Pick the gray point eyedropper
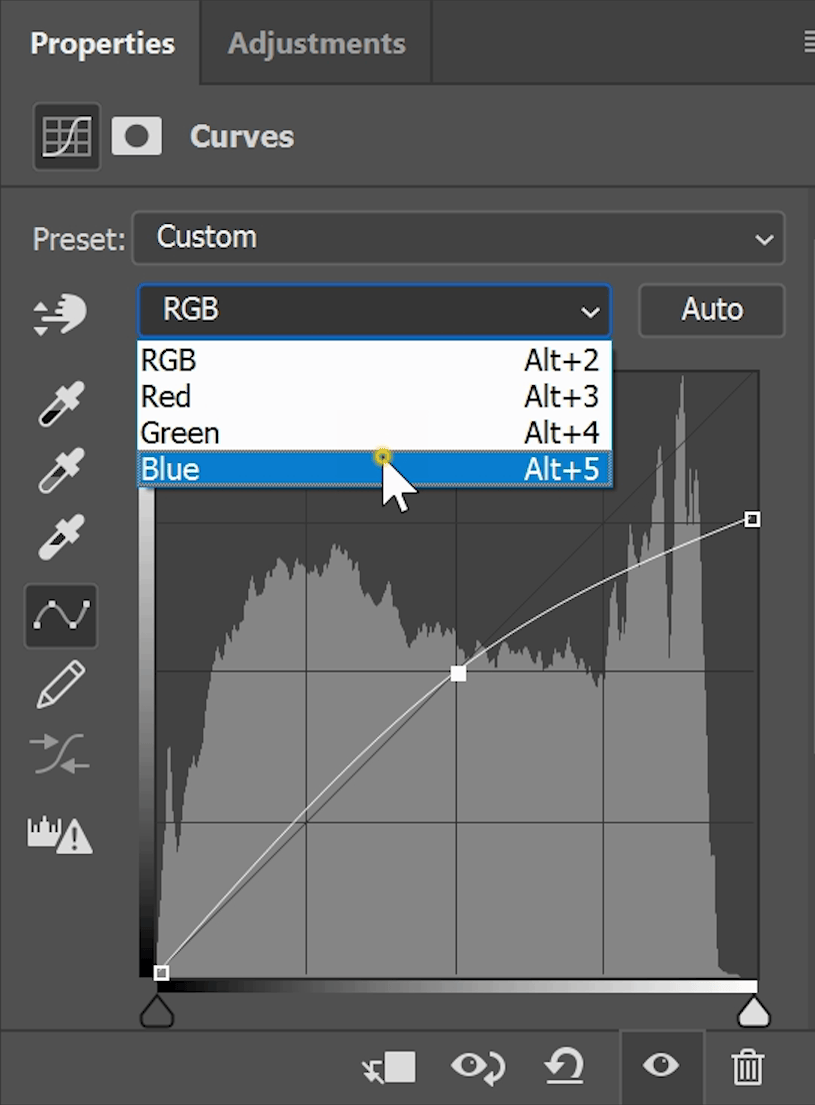Image resolution: width=815 pixels, height=1105 pixels. click(60, 470)
